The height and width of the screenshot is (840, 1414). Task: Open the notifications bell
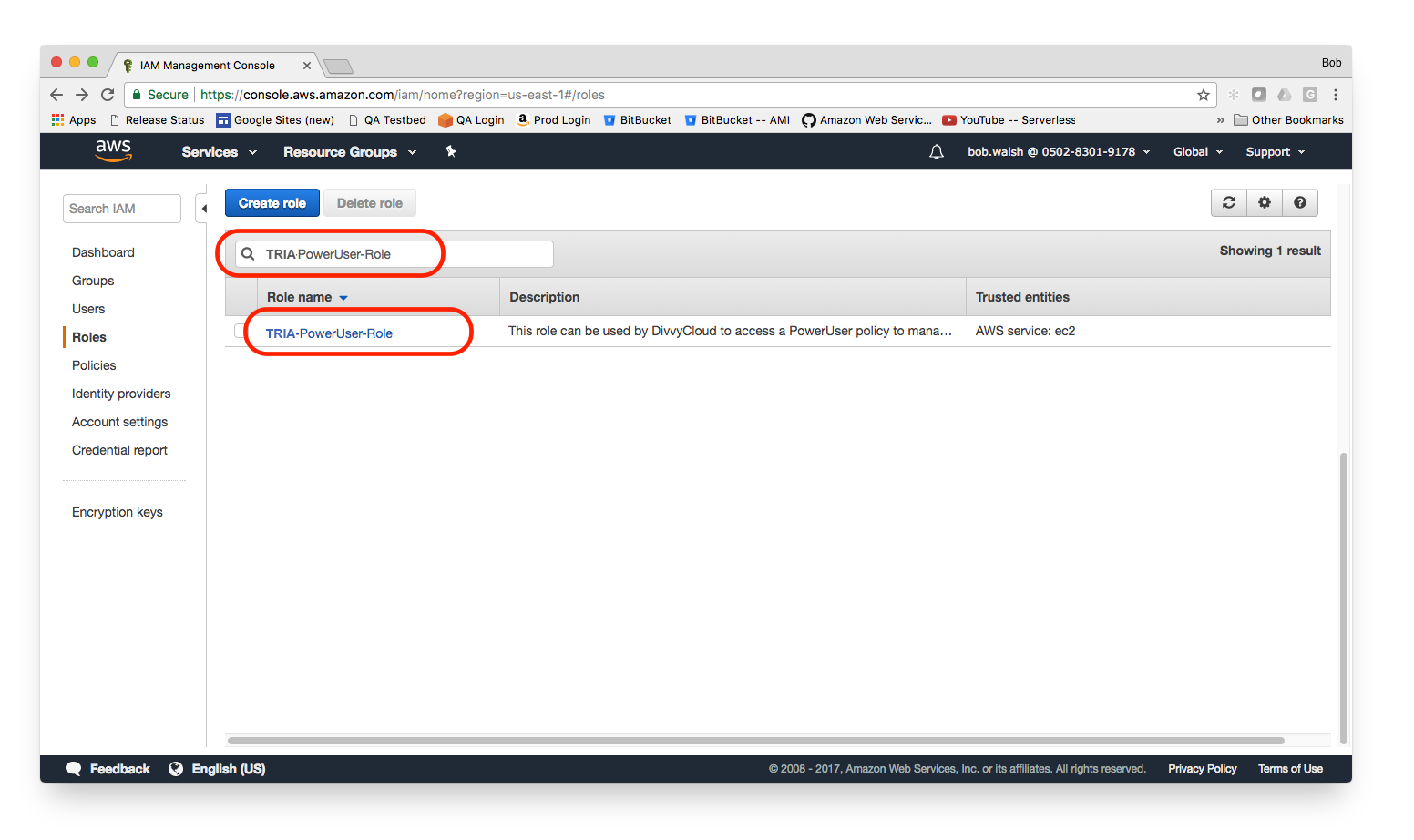(x=937, y=152)
